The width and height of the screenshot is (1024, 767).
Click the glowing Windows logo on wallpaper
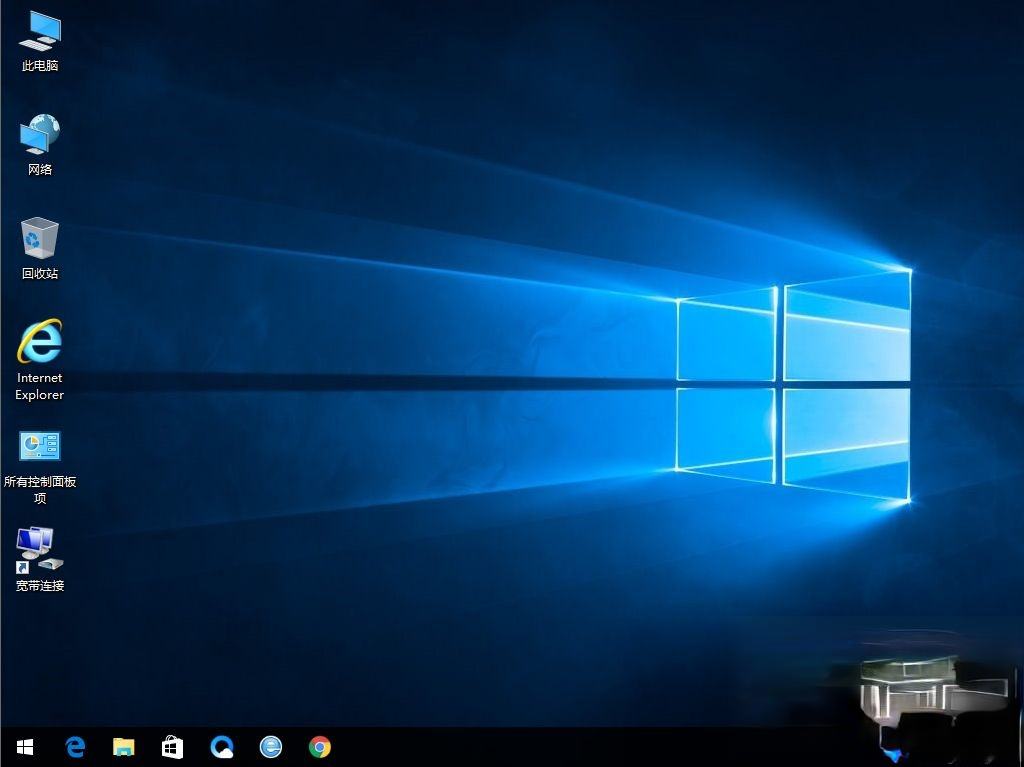(793, 385)
